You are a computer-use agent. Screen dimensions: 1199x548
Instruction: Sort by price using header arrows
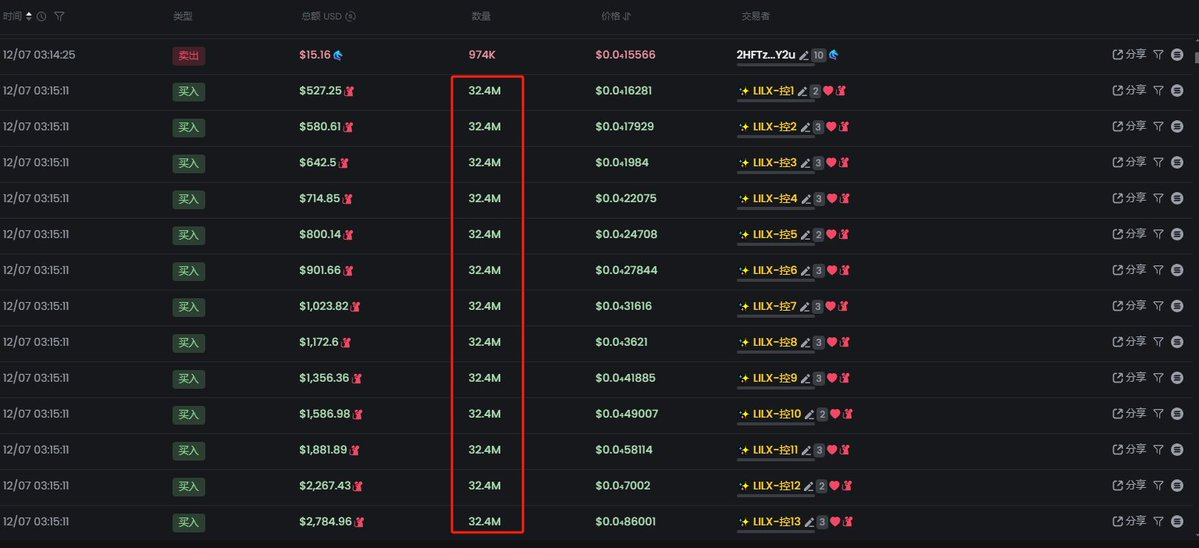tap(626, 16)
